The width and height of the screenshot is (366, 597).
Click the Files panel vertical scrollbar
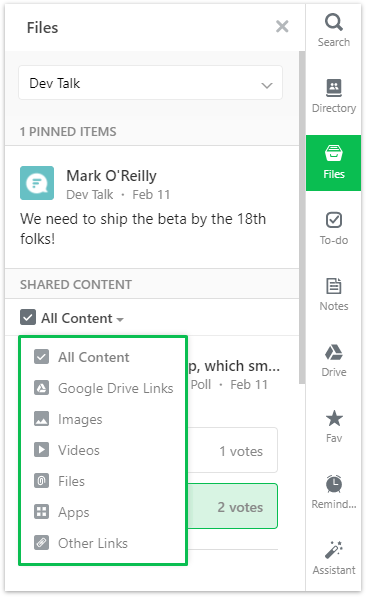point(302,217)
